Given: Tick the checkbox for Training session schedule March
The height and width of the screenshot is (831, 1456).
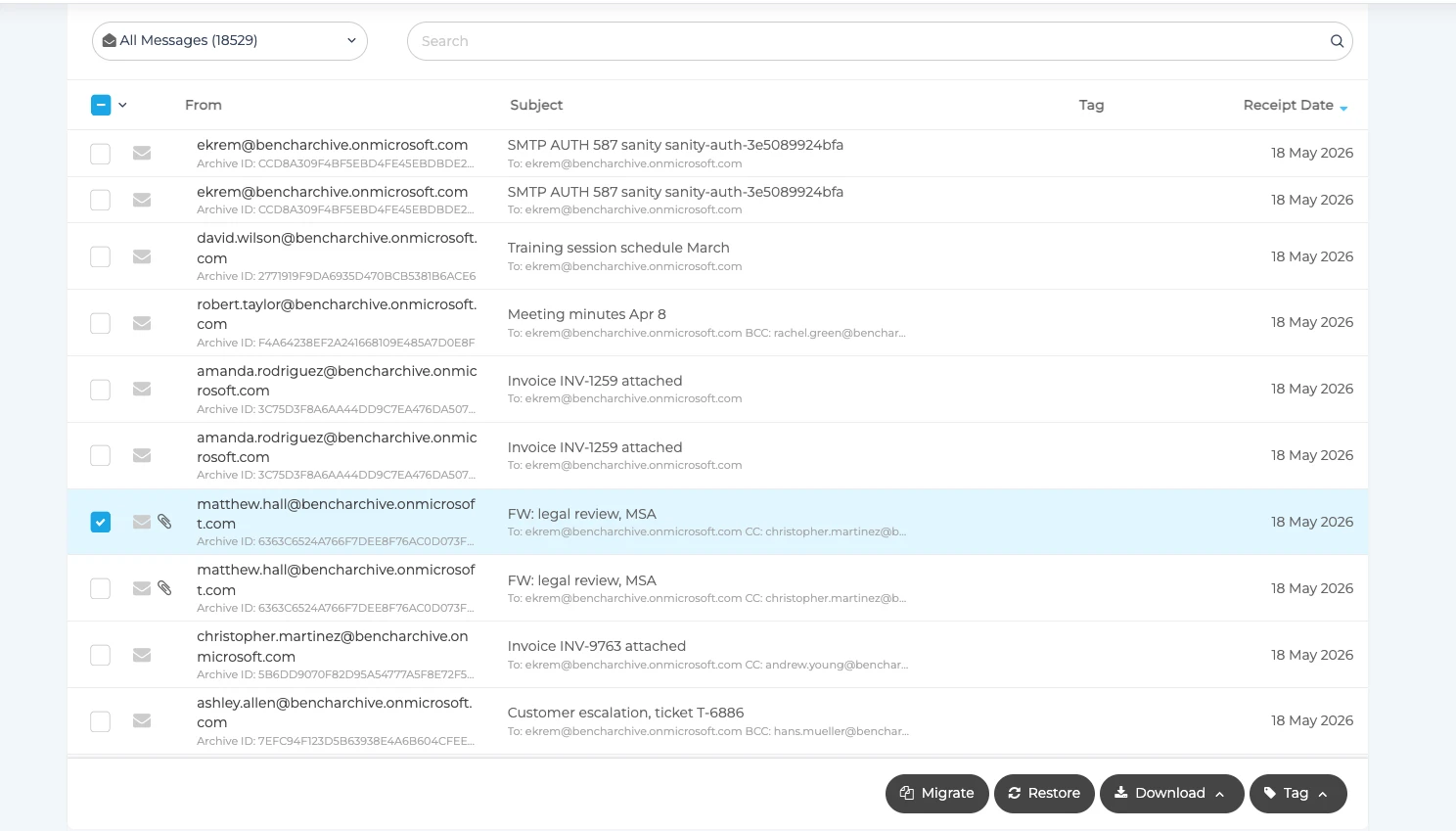Looking at the screenshot, I should (x=101, y=256).
